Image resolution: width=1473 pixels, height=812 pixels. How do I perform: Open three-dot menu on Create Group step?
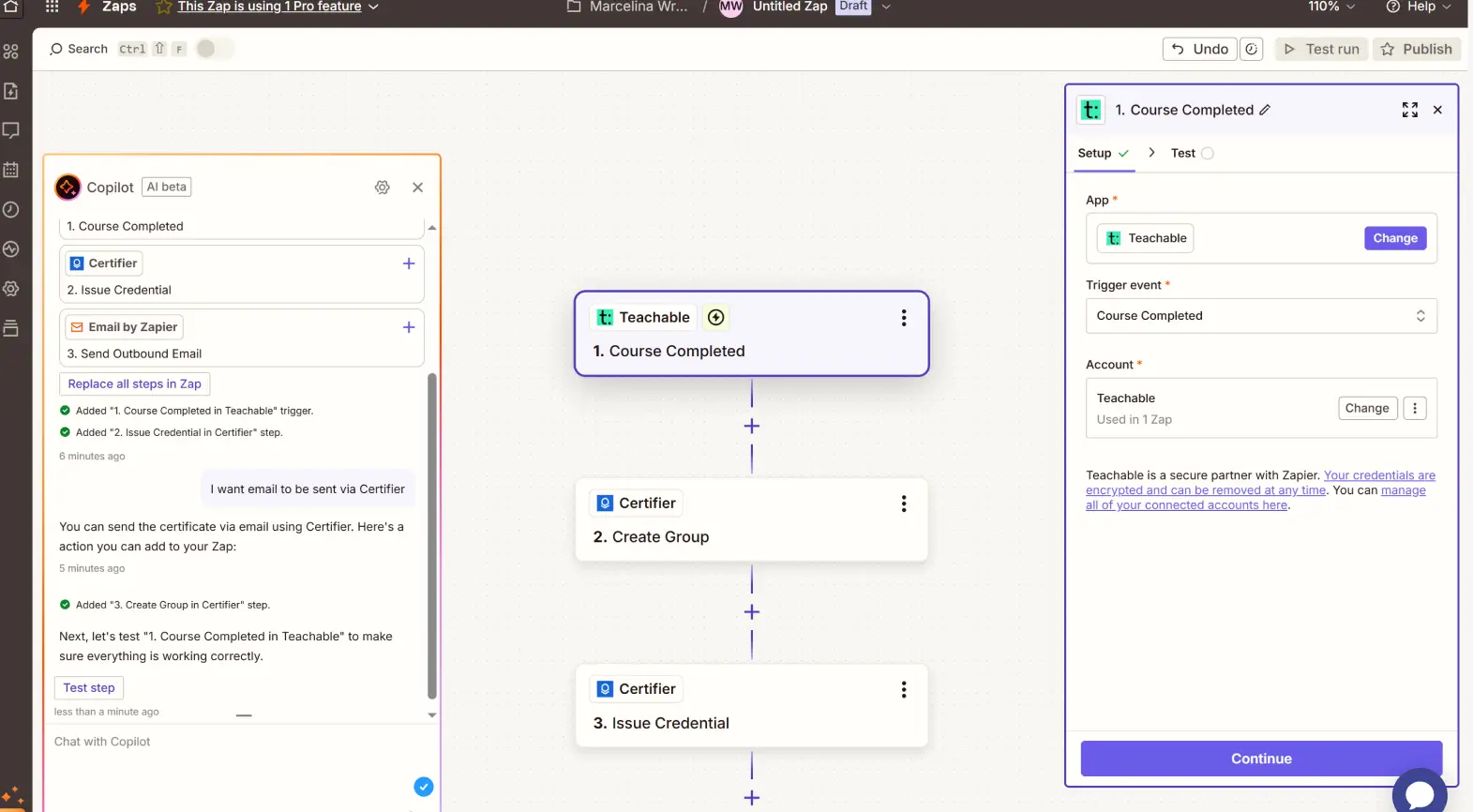click(x=904, y=504)
